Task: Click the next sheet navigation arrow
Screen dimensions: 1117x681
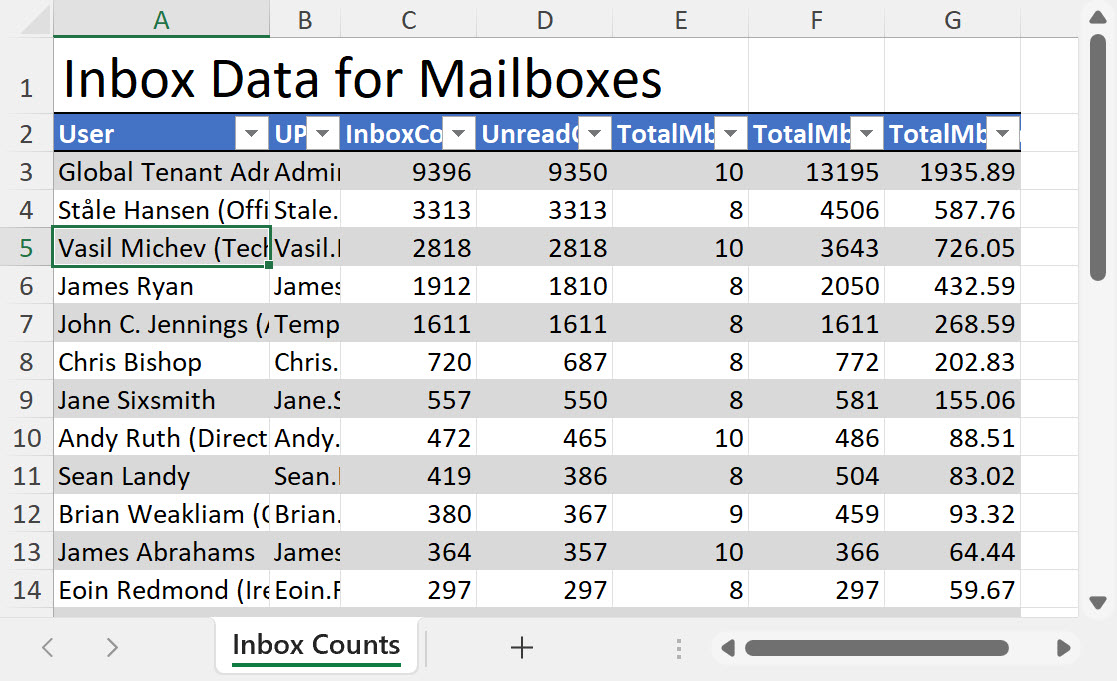Action: pos(112,648)
